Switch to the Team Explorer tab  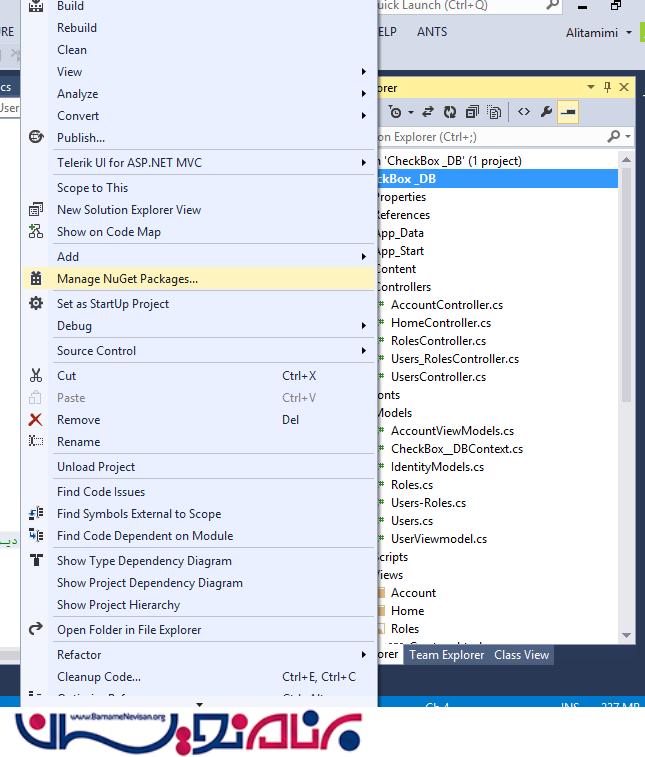click(x=447, y=655)
